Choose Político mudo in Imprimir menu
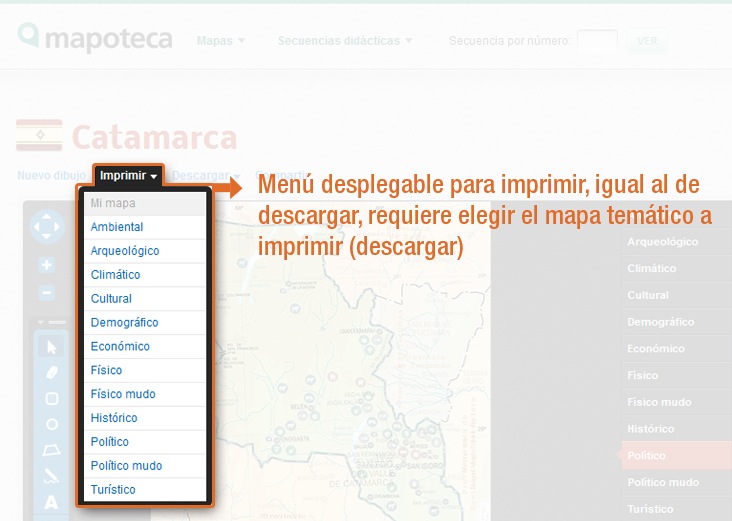The image size is (732, 521). click(x=145, y=465)
